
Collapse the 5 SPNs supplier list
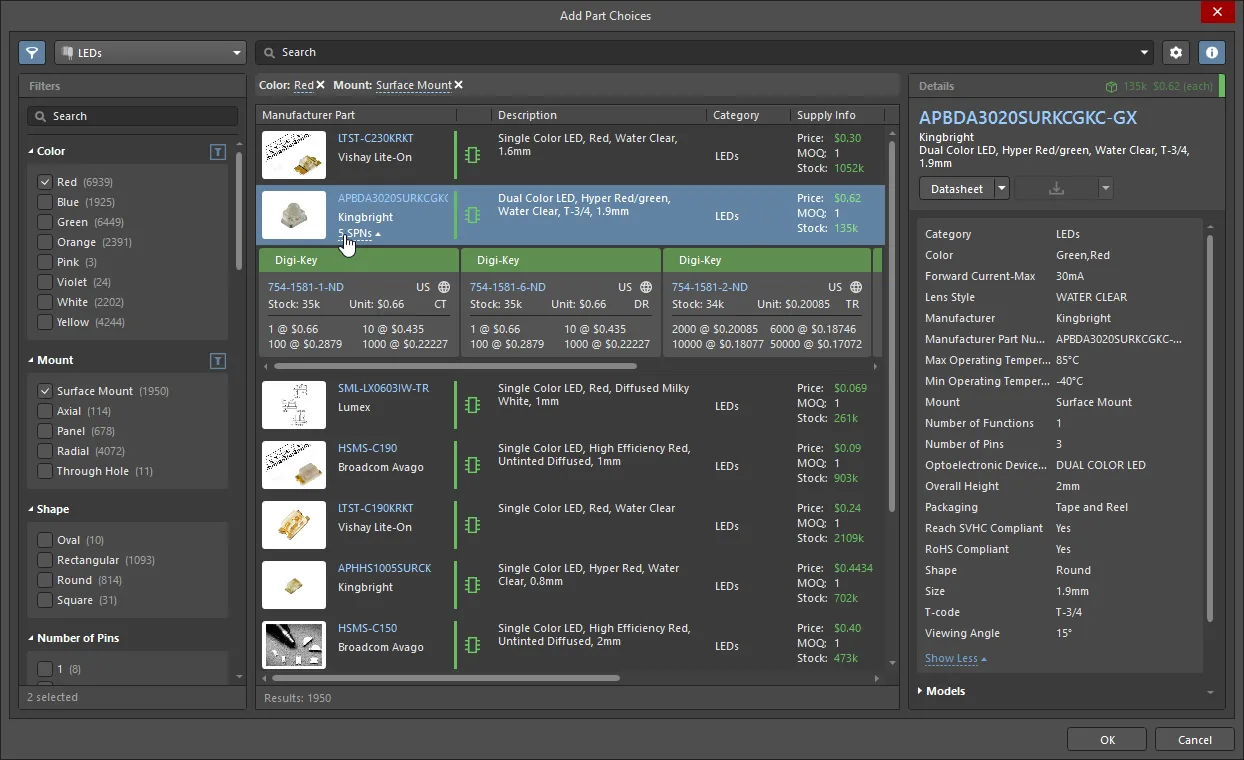coord(359,234)
